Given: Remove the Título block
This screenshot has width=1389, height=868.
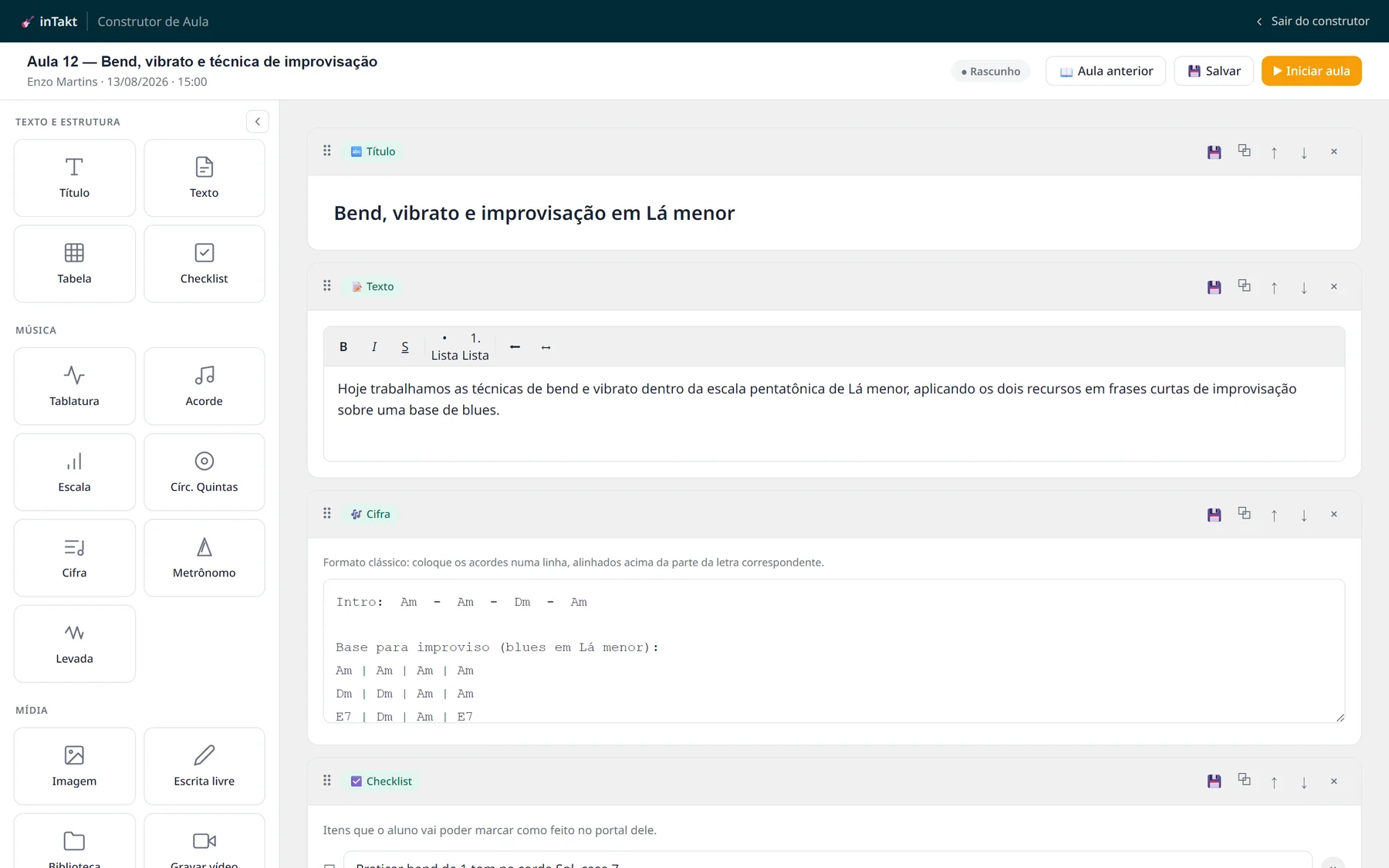Looking at the screenshot, I should 1333,152.
